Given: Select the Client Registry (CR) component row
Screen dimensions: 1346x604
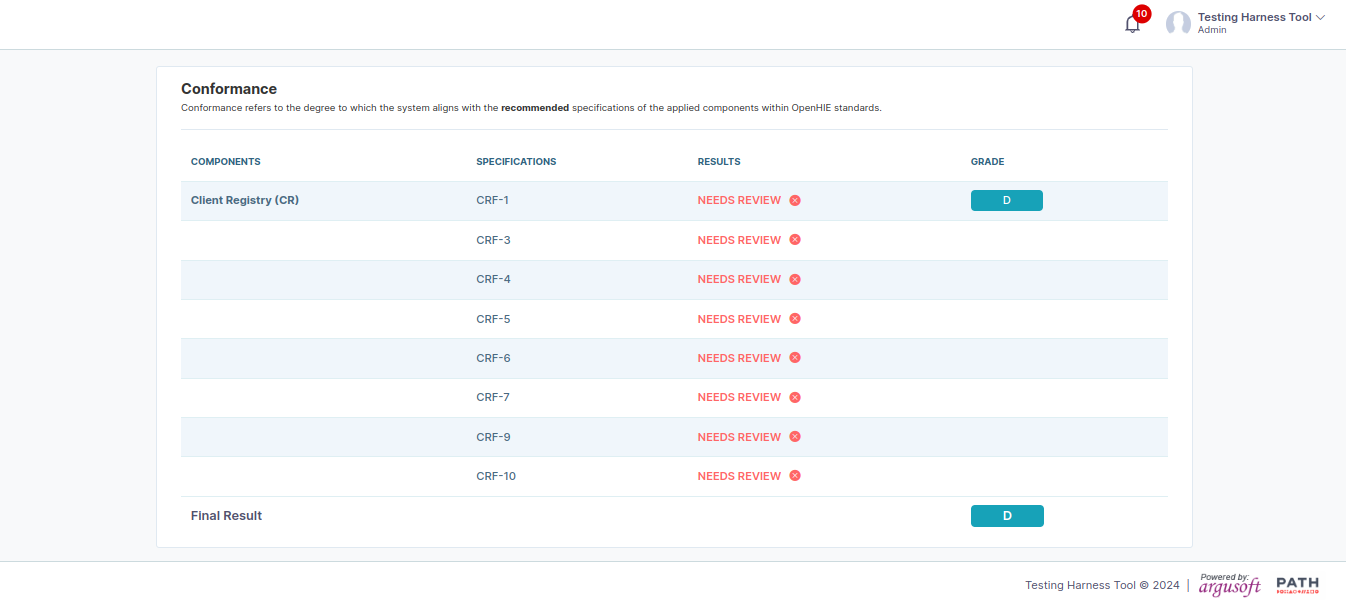Looking at the screenshot, I should (674, 201).
